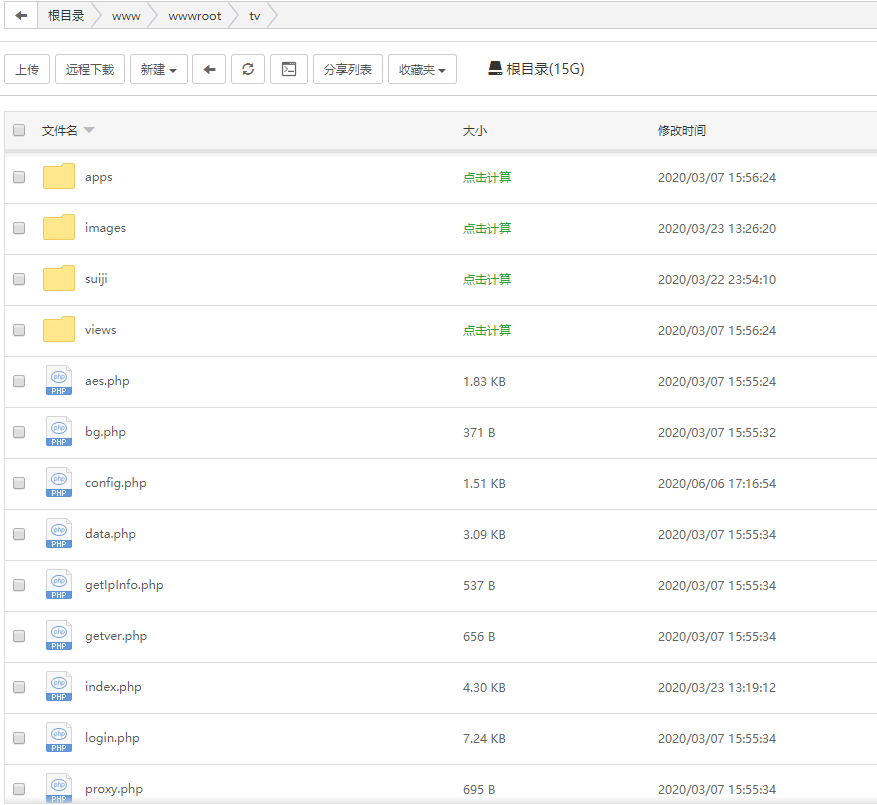Click the toolbar back arrow button
877x805 pixels.
[x=209, y=69]
